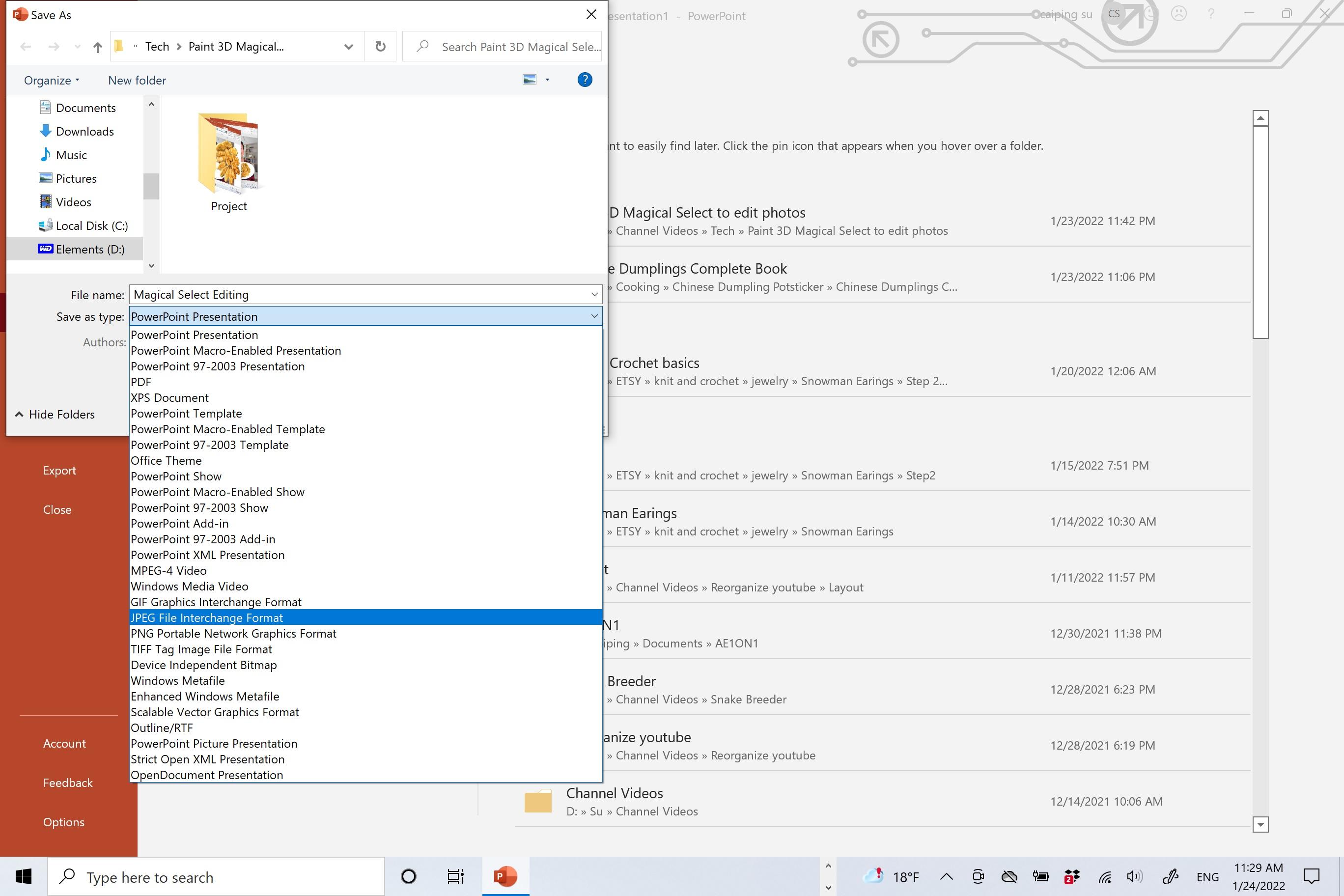Choose PNG Portable Network Graphics Format
Image resolution: width=1344 pixels, height=896 pixels.
233,633
